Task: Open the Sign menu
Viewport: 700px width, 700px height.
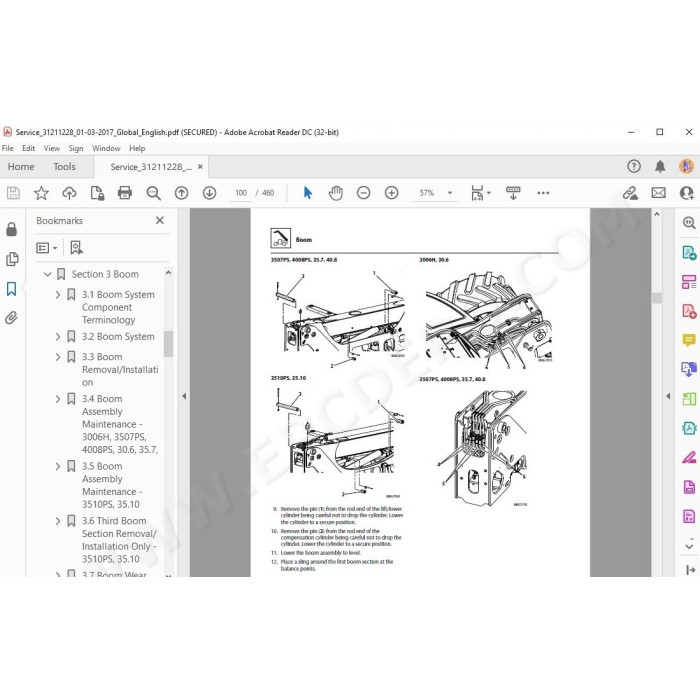Action: pyautogui.click(x=76, y=148)
